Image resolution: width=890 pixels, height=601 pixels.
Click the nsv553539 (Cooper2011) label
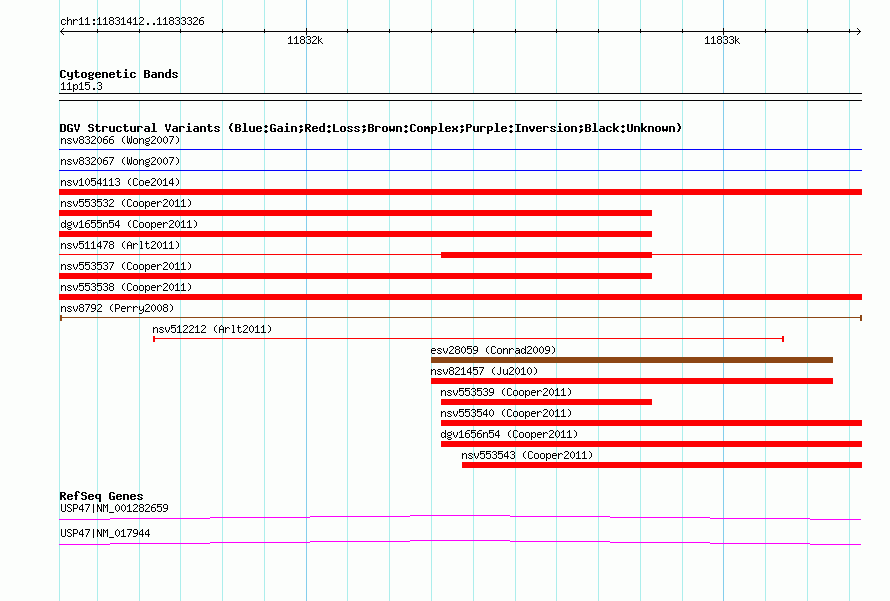point(506,392)
